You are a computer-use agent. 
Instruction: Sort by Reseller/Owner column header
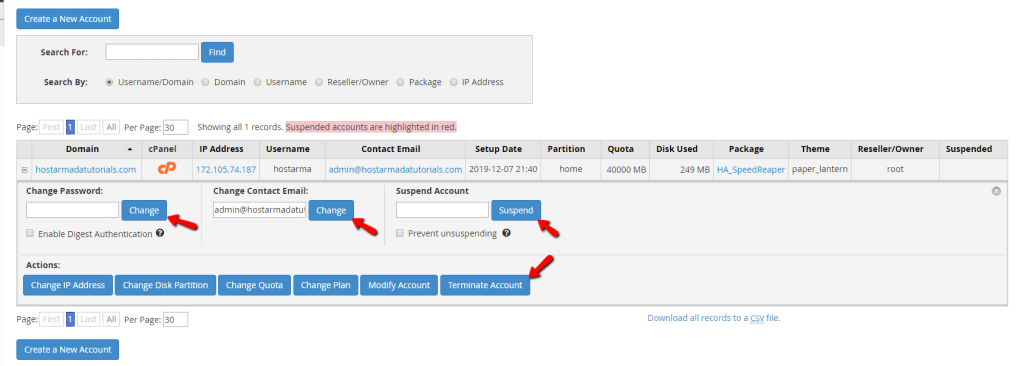[891, 150]
